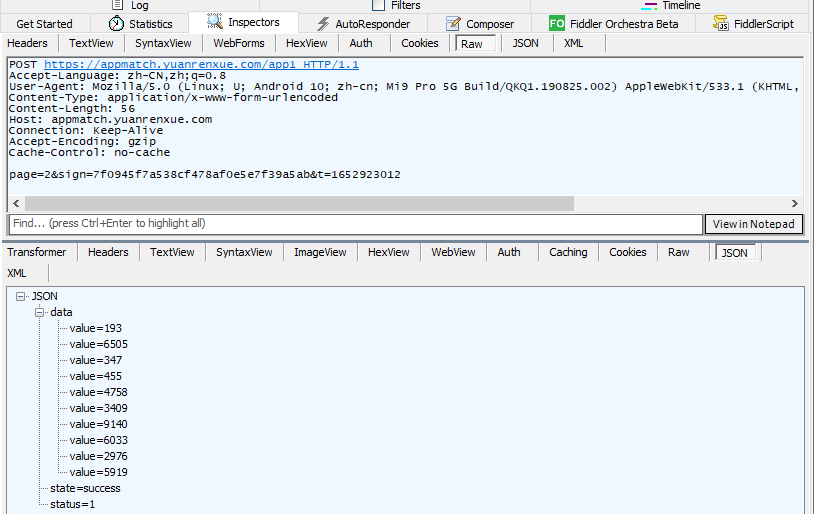Open the Caching tab

coord(568,252)
